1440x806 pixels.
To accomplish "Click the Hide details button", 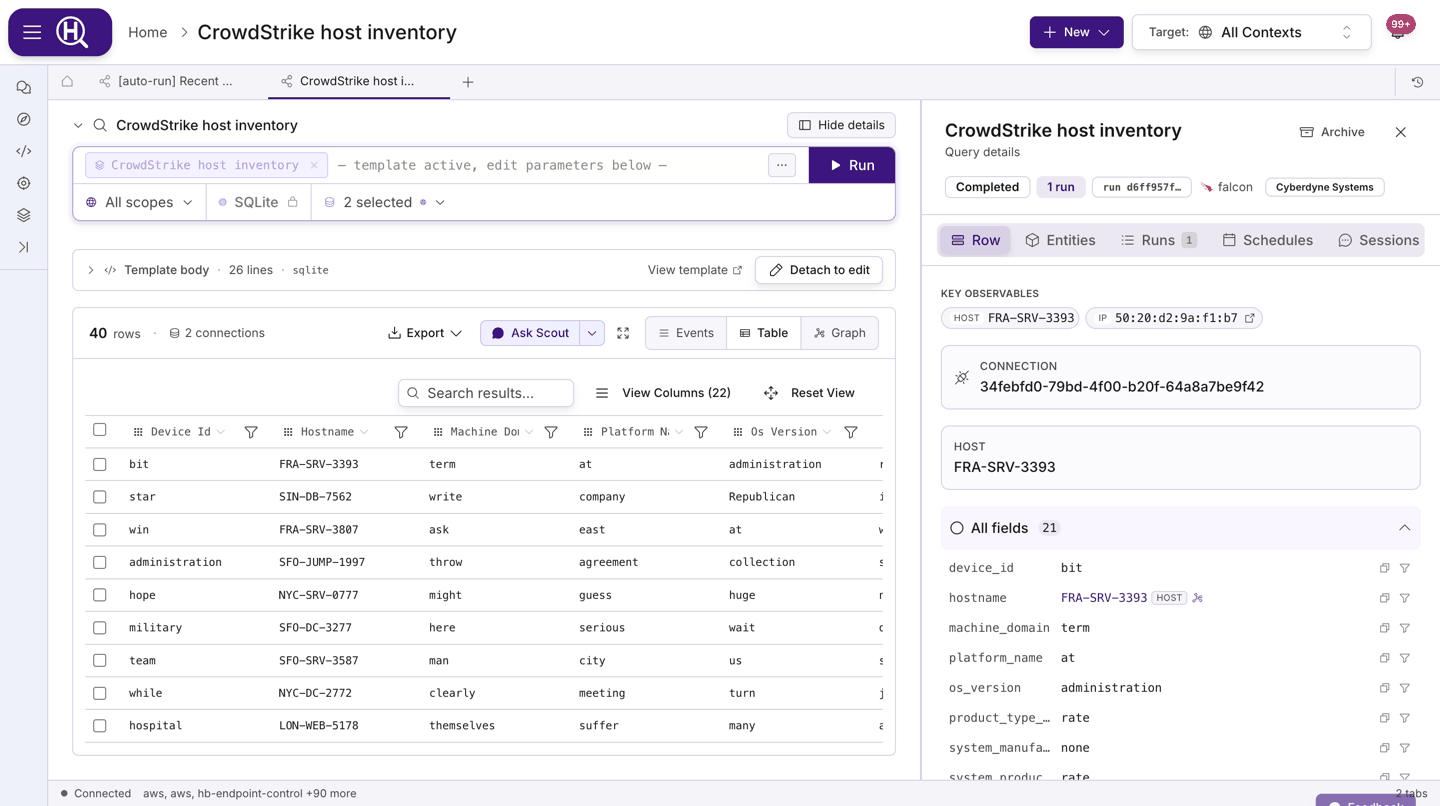I will tap(841, 125).
